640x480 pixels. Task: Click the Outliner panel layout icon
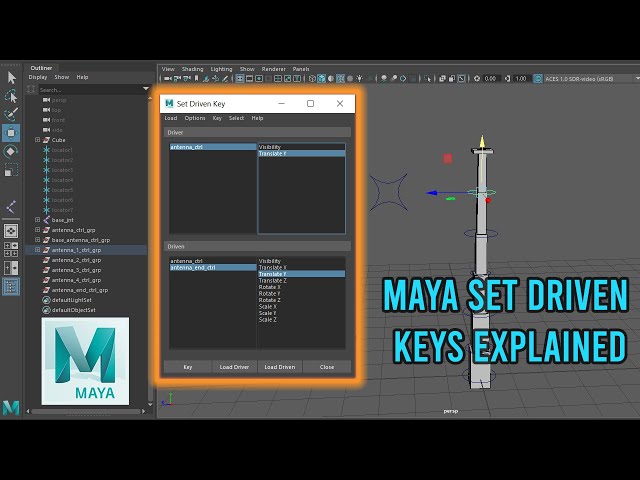click(x=11, y=287)
